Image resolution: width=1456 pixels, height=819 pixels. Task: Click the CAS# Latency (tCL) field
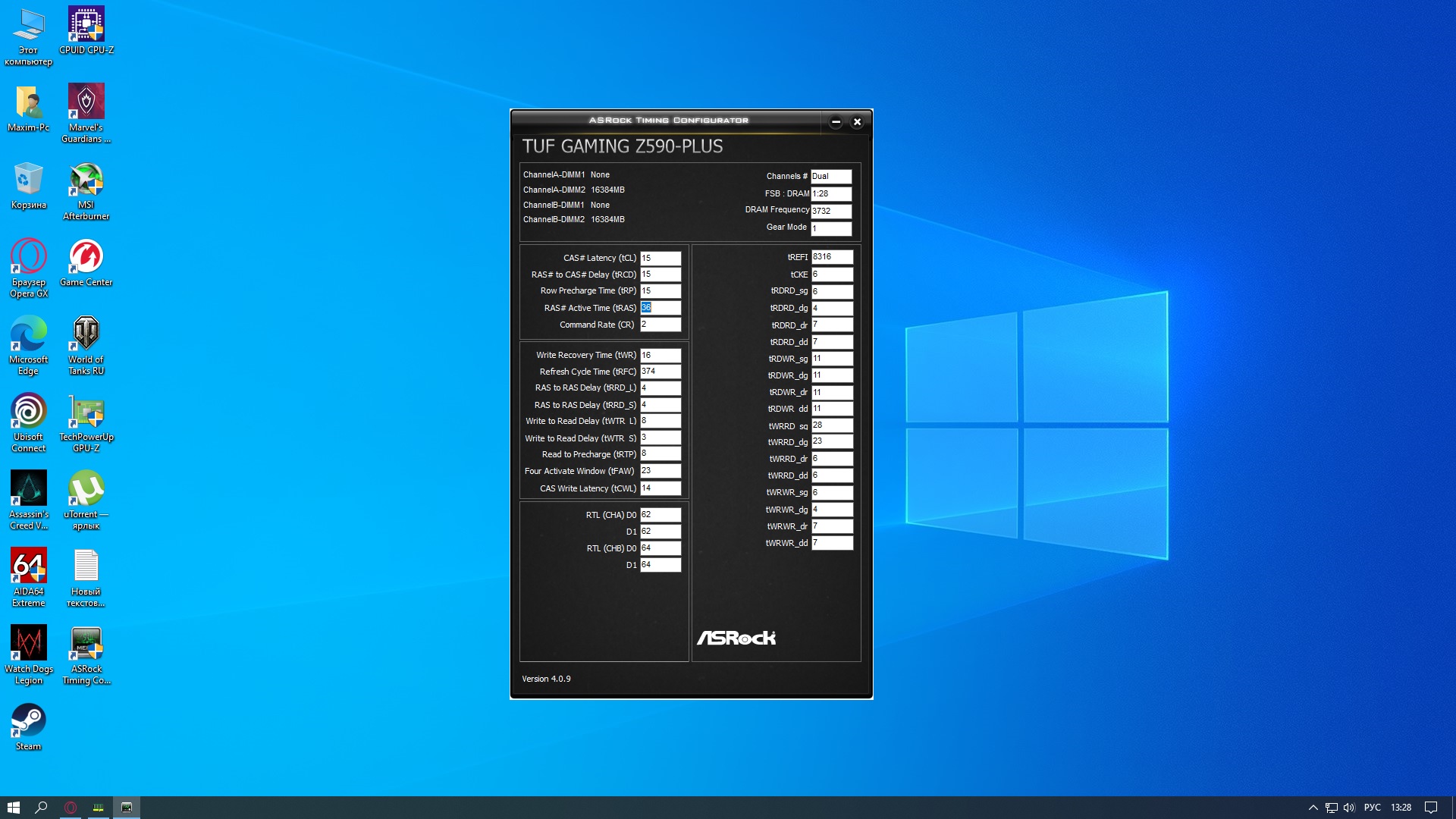pos(661,258)
